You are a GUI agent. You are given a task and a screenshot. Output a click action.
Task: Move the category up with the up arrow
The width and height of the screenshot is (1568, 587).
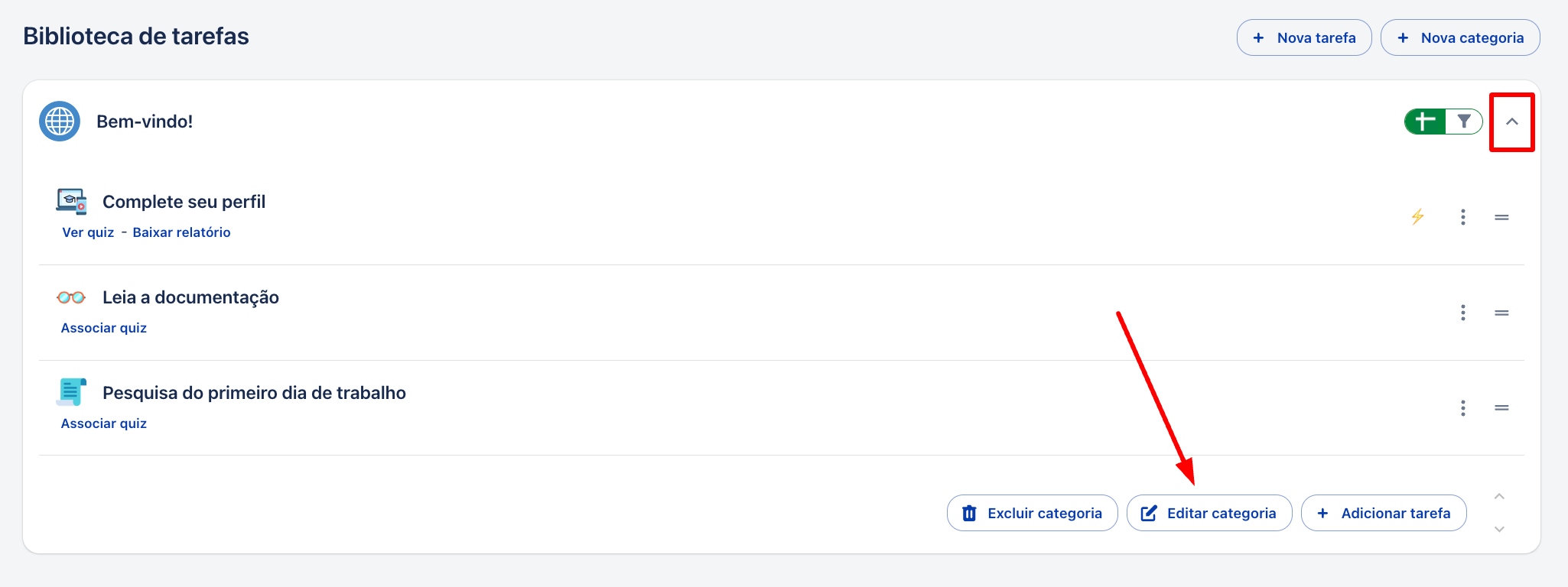pos(1499,497)
